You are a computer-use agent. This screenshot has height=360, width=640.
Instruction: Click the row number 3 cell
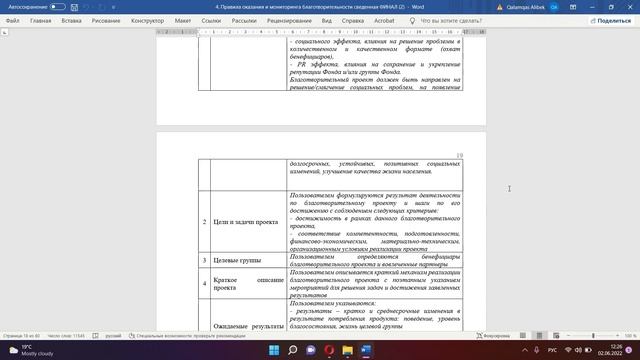coord(204,260)
